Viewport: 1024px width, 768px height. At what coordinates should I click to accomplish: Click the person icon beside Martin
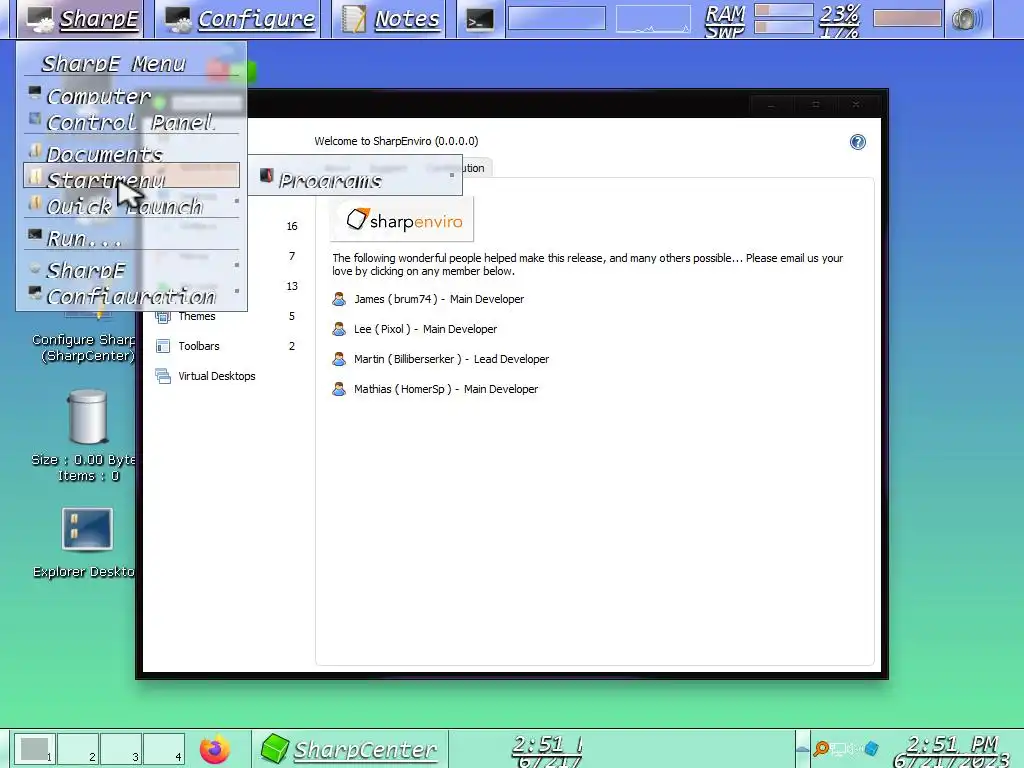click(339, 359)
